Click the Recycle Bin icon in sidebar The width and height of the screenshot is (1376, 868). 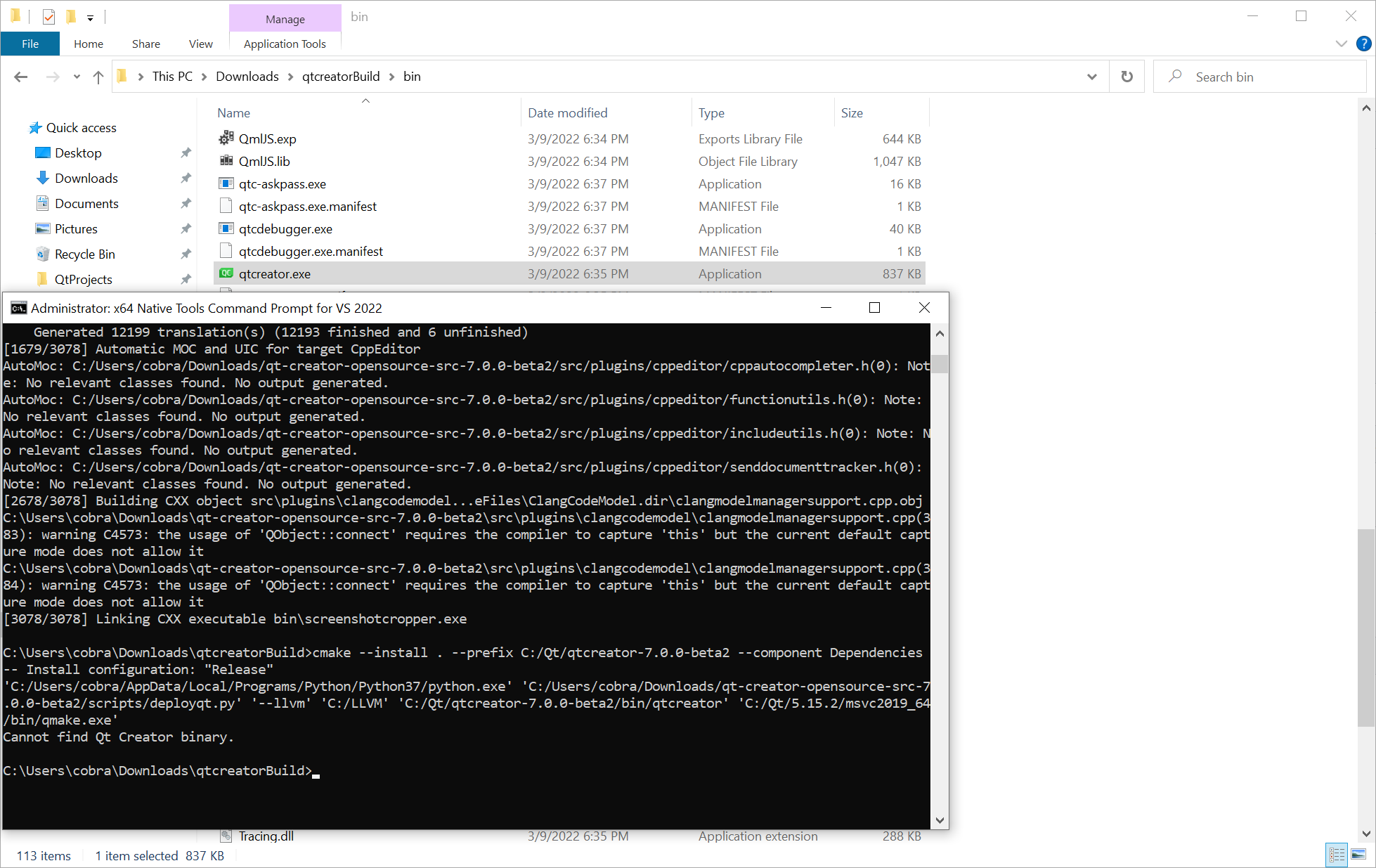[43, 254]
